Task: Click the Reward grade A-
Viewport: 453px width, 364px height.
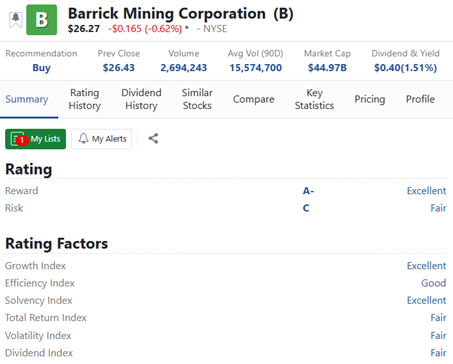Action: pos(308,191)
